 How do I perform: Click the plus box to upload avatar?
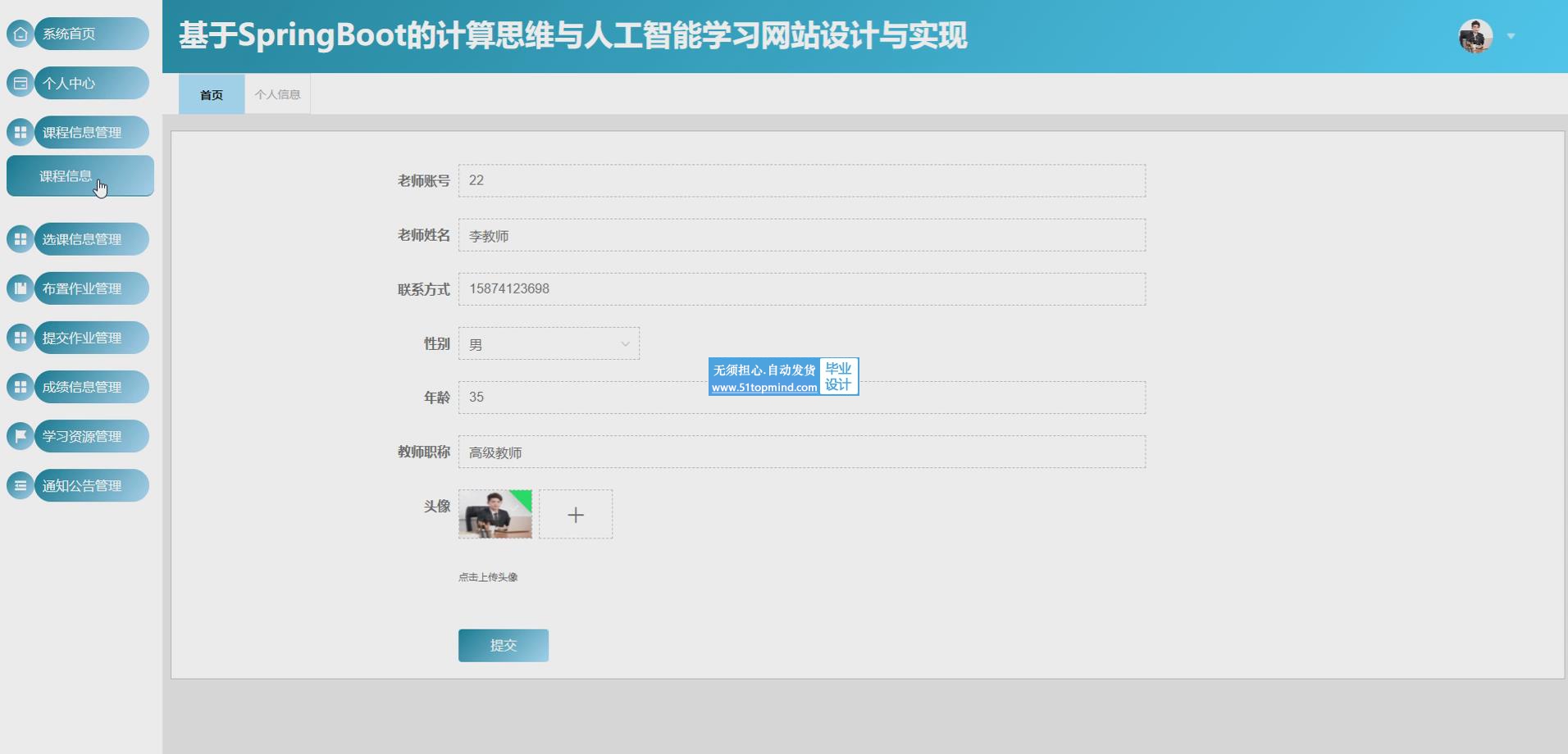[x=576, y=515]
